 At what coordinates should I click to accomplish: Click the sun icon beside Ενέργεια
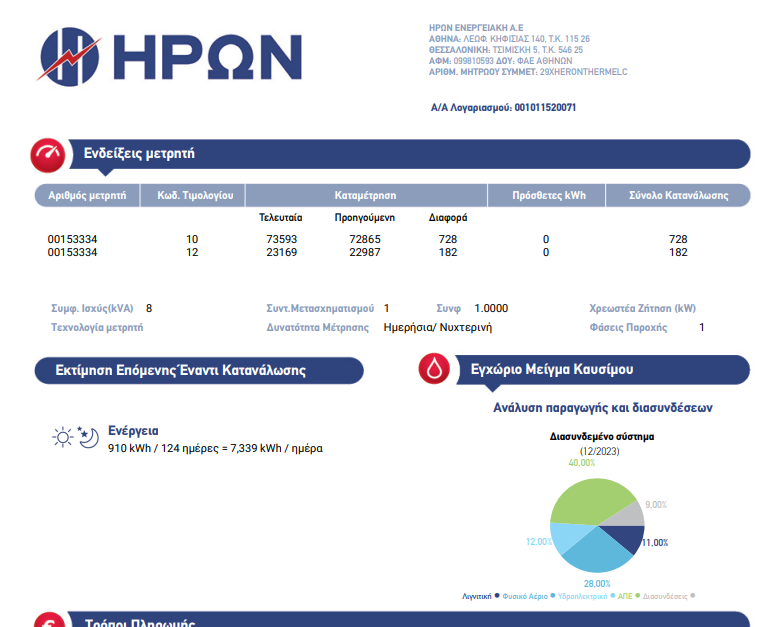point(63,437)
